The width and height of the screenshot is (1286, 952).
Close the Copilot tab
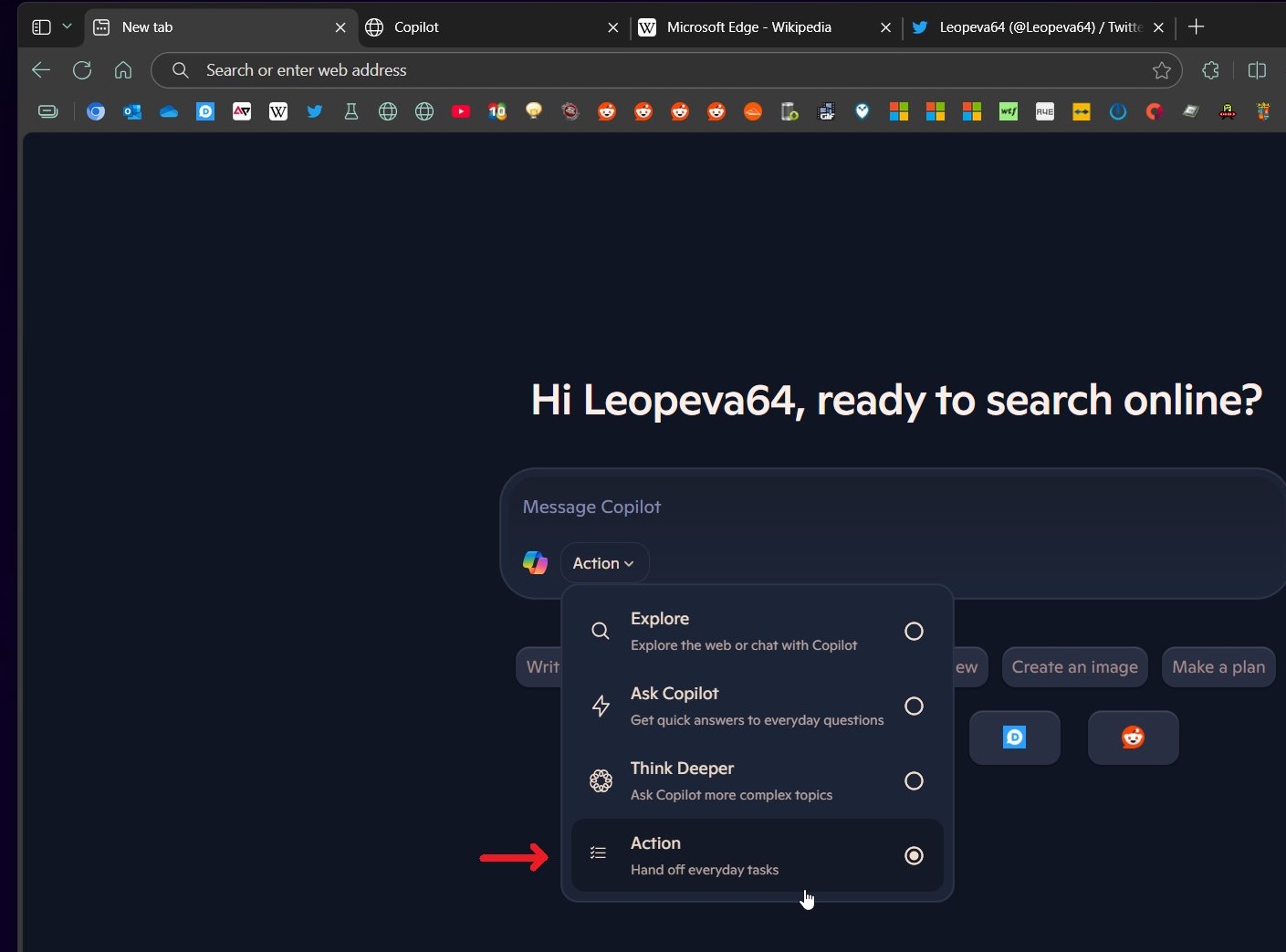[613, 27]
